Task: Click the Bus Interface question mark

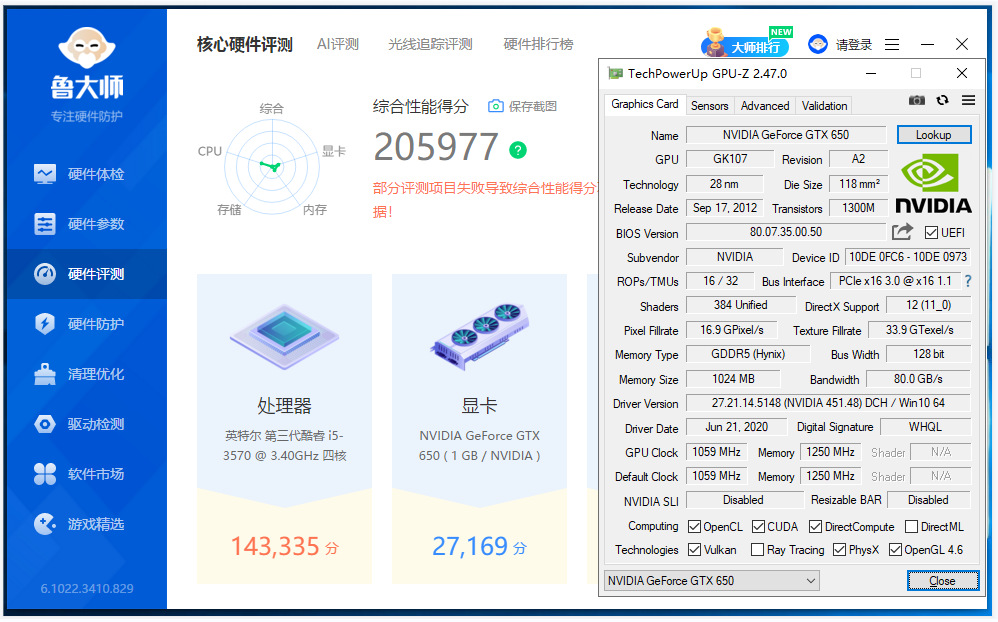Action: click(967, 281)
